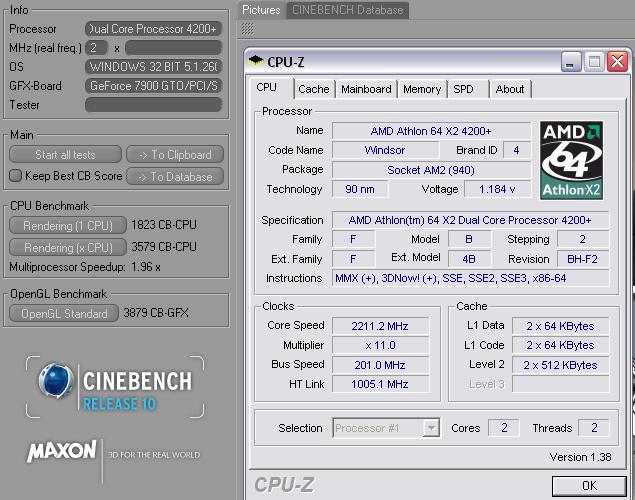Switch to the Mainboard tab in CPU-Z
Screen dimensions: 635x500
(x=366, y=89)
